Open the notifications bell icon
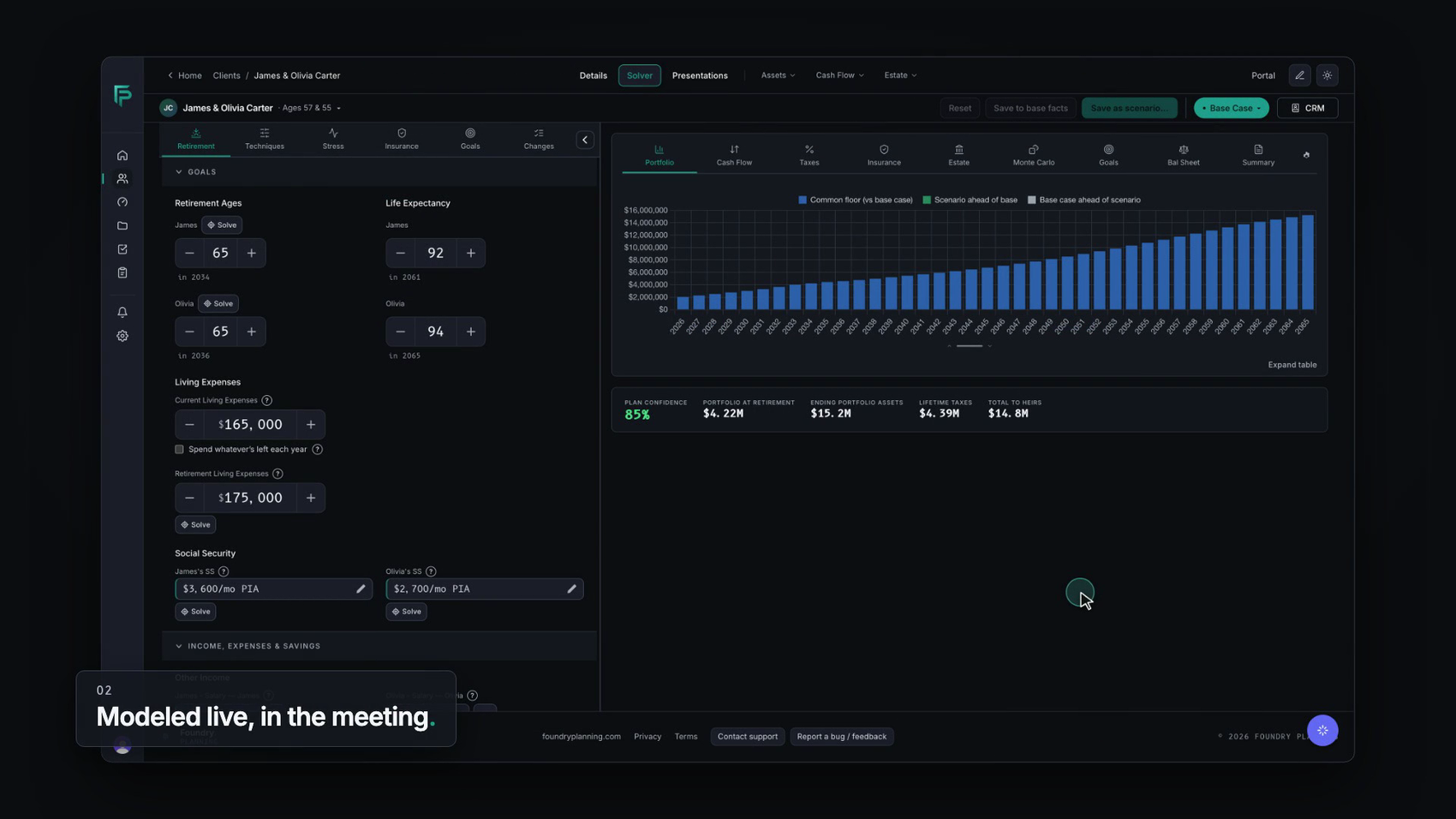1456x819 pixels. click(x=122, y=312)
